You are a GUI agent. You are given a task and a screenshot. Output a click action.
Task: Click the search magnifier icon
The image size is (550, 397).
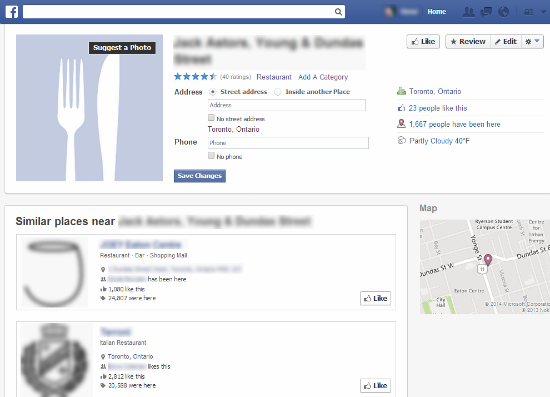pyautogui.click(x=338, y=12)
